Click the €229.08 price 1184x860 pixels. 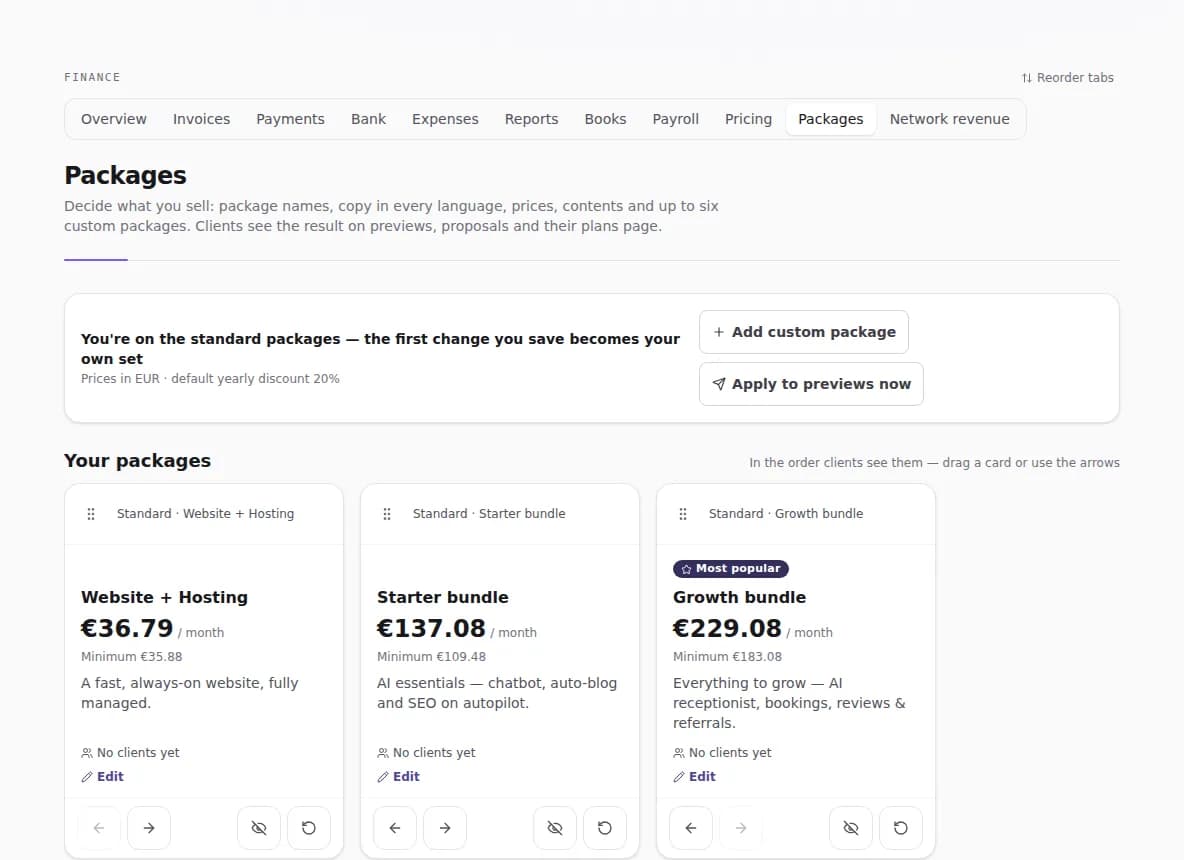point(727,628)
